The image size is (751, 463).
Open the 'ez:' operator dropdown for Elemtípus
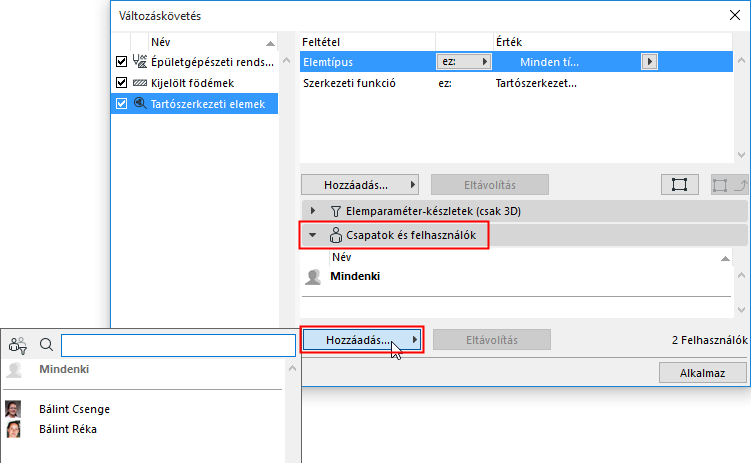click(465, 62)
